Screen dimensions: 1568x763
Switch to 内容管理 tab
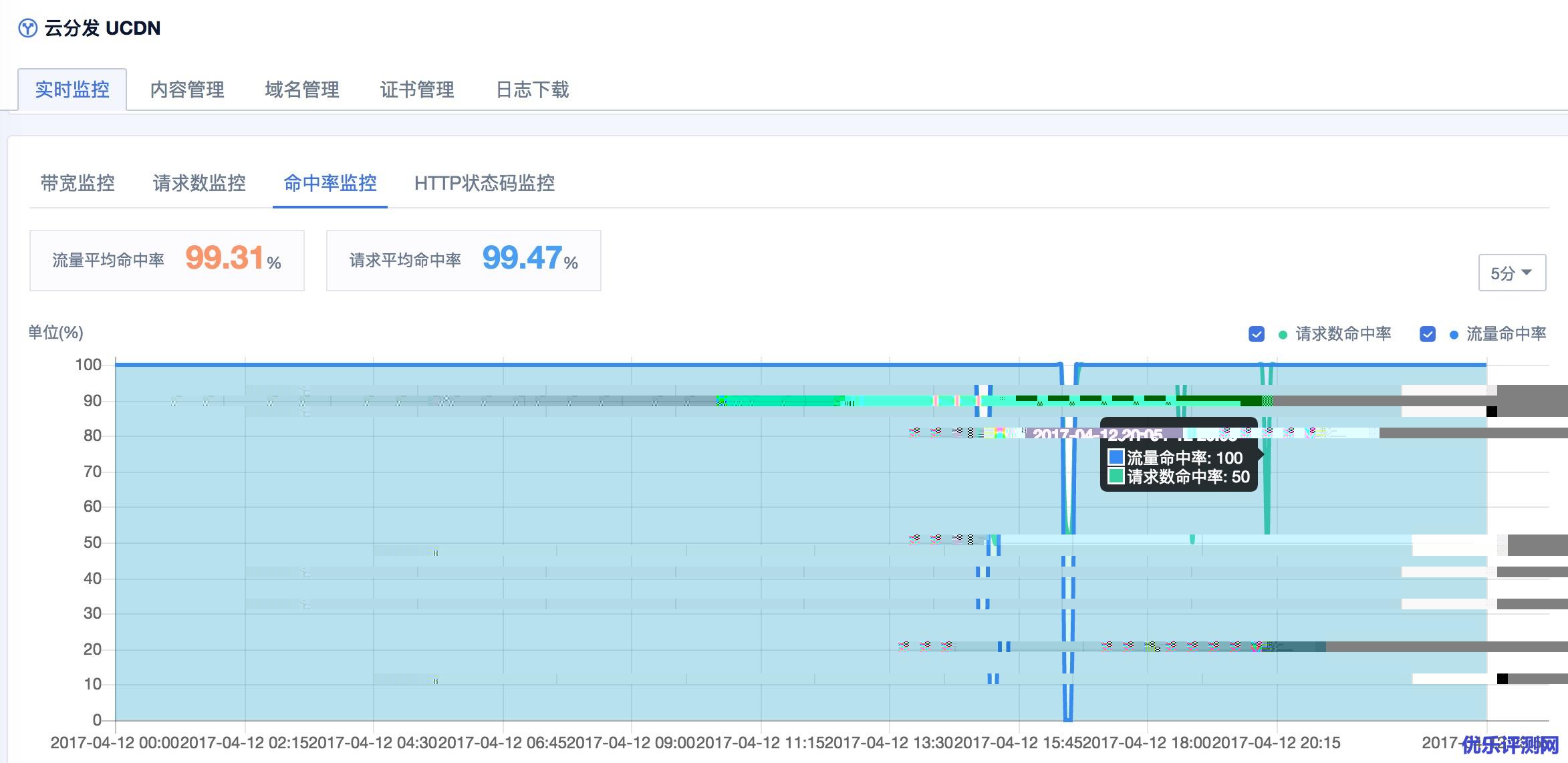(187, 90)
